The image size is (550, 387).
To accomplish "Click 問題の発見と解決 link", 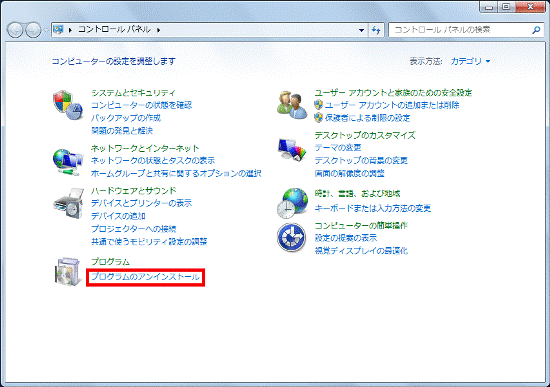I will [122, 131].
